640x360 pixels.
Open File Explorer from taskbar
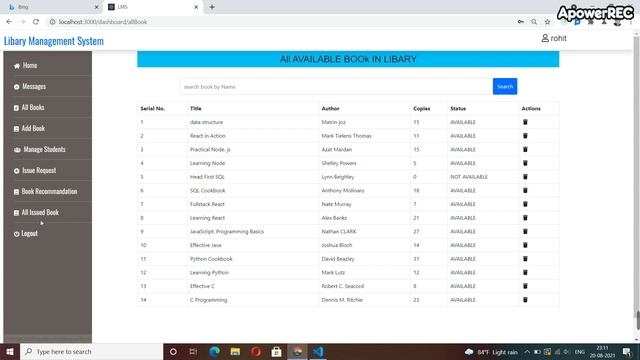tap(235, 351)
